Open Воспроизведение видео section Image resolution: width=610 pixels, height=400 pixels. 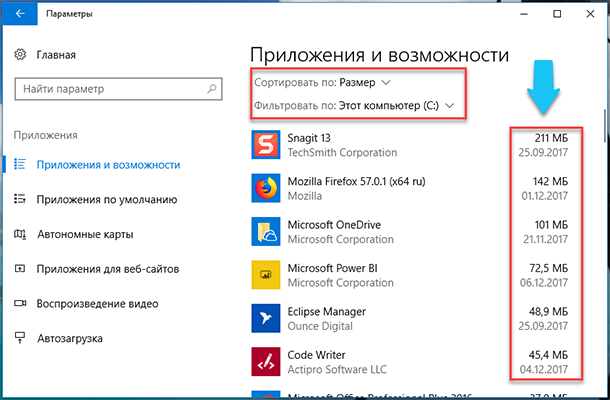[x=97, y=304]
